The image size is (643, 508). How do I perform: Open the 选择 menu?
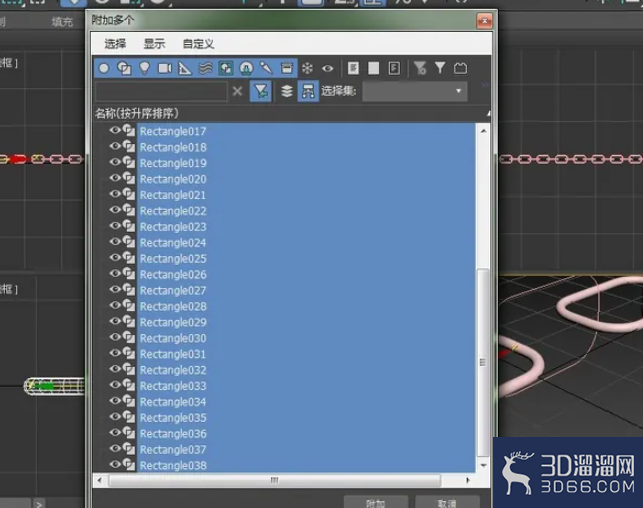pos(115,44)
